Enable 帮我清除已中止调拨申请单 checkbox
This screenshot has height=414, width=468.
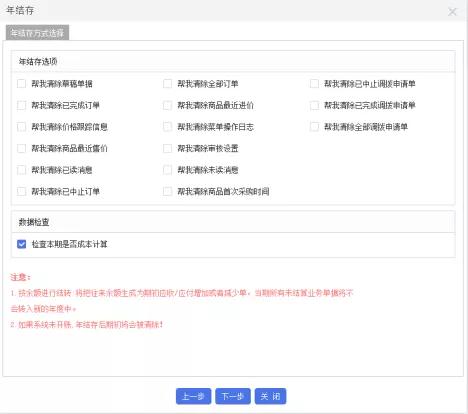314,83
